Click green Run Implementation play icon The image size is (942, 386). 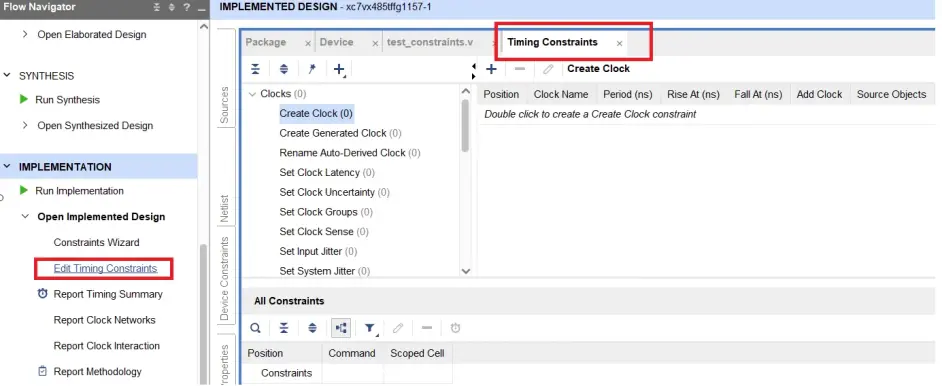pyautogui.click(x=24, y=190)
